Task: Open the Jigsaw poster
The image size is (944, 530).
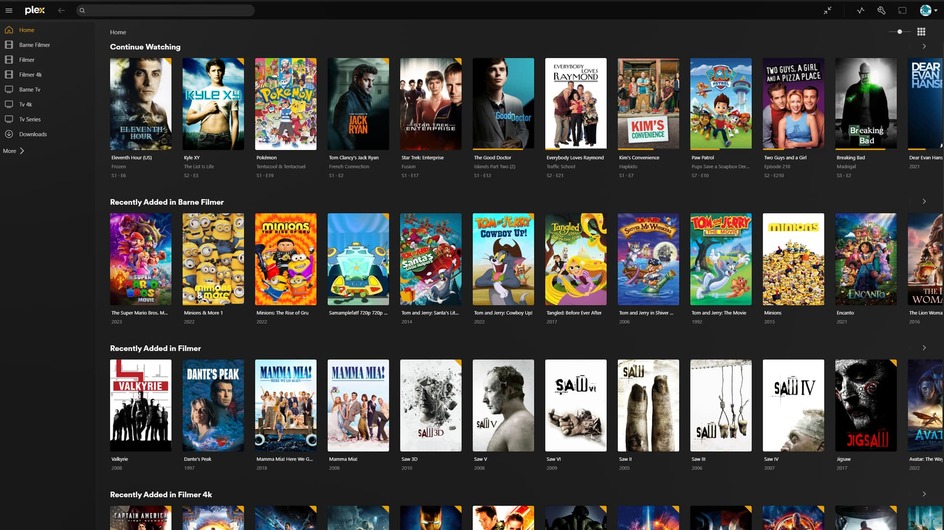Action: coord(866,405)
